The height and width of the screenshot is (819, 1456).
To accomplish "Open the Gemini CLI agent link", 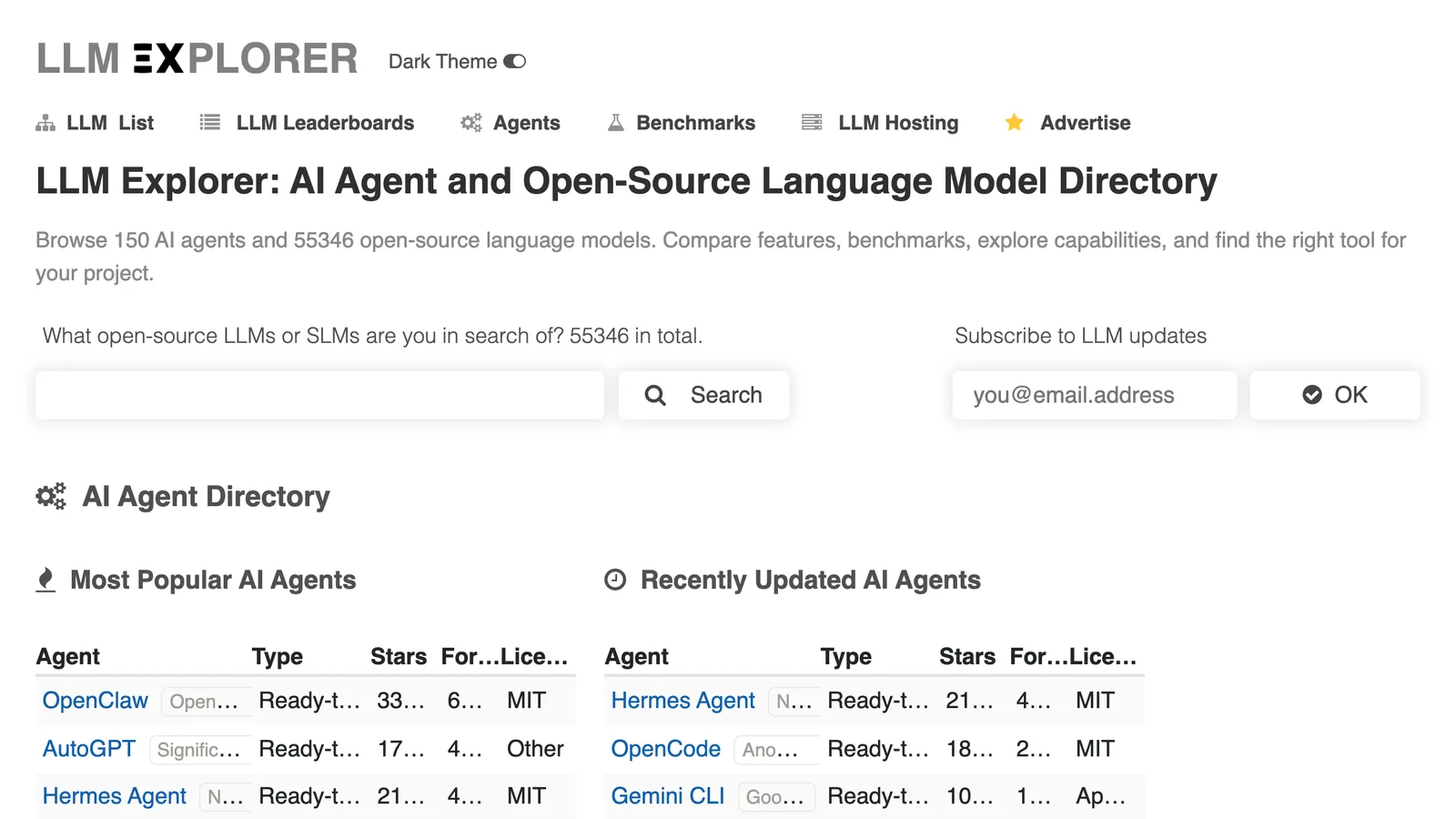I will pos(668,796).
